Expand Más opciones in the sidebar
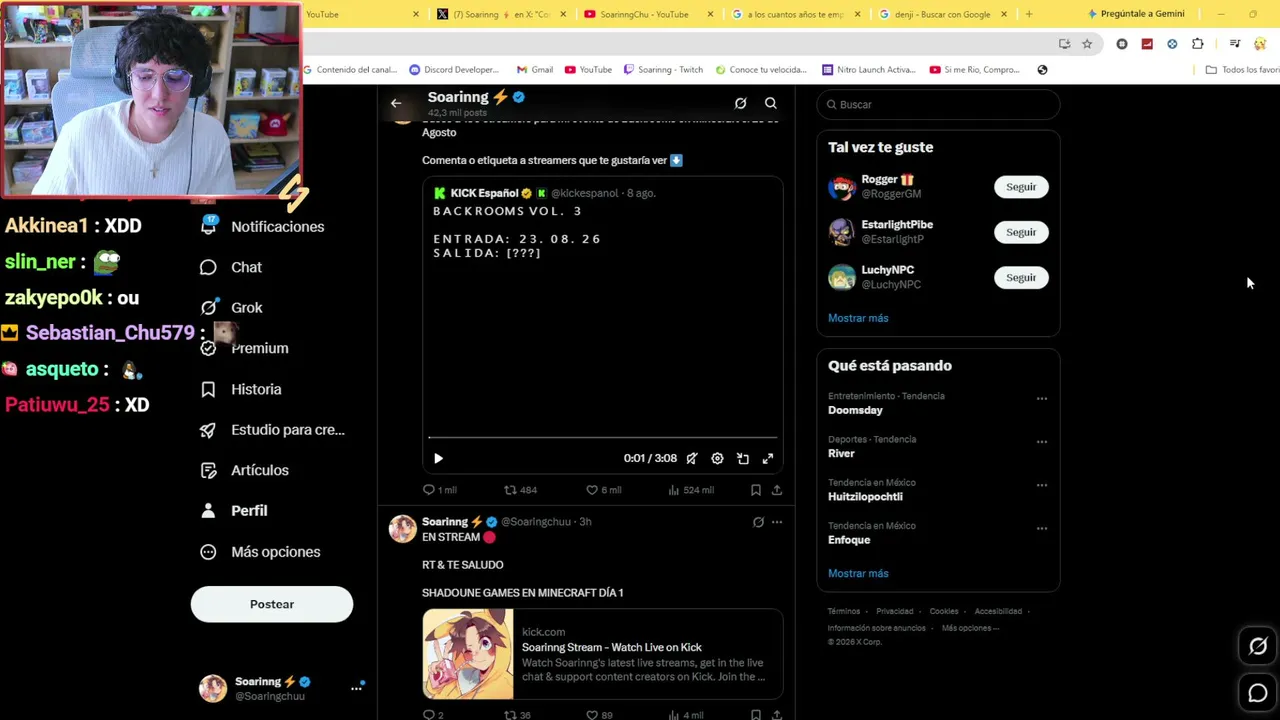The height and width of the screenshot is (720, 1280). click(260, 552)
